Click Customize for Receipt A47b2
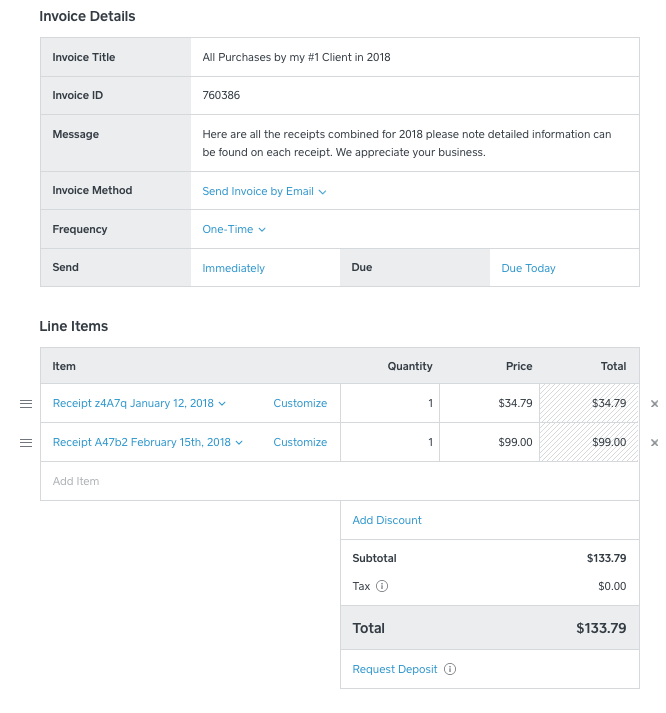This screenshot has width=666, height=713. (300, 442)
